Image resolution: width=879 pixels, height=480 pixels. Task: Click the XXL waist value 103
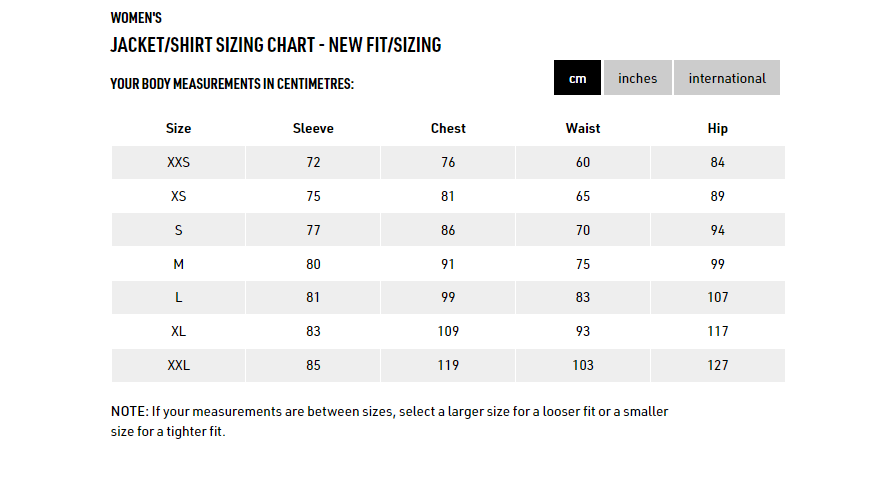click(x=582, y=366)
